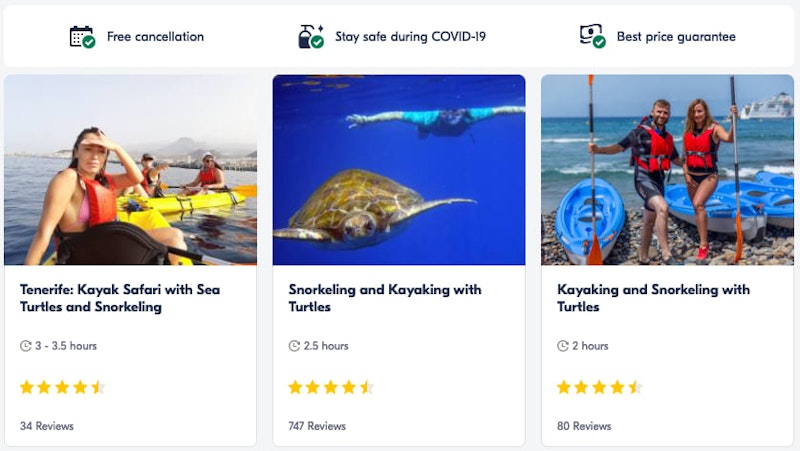The height and width of the screenshot is (451, 800).
Task: Open Kayaking and Snorkeling with Turtles title
Action: click(653, 298)
